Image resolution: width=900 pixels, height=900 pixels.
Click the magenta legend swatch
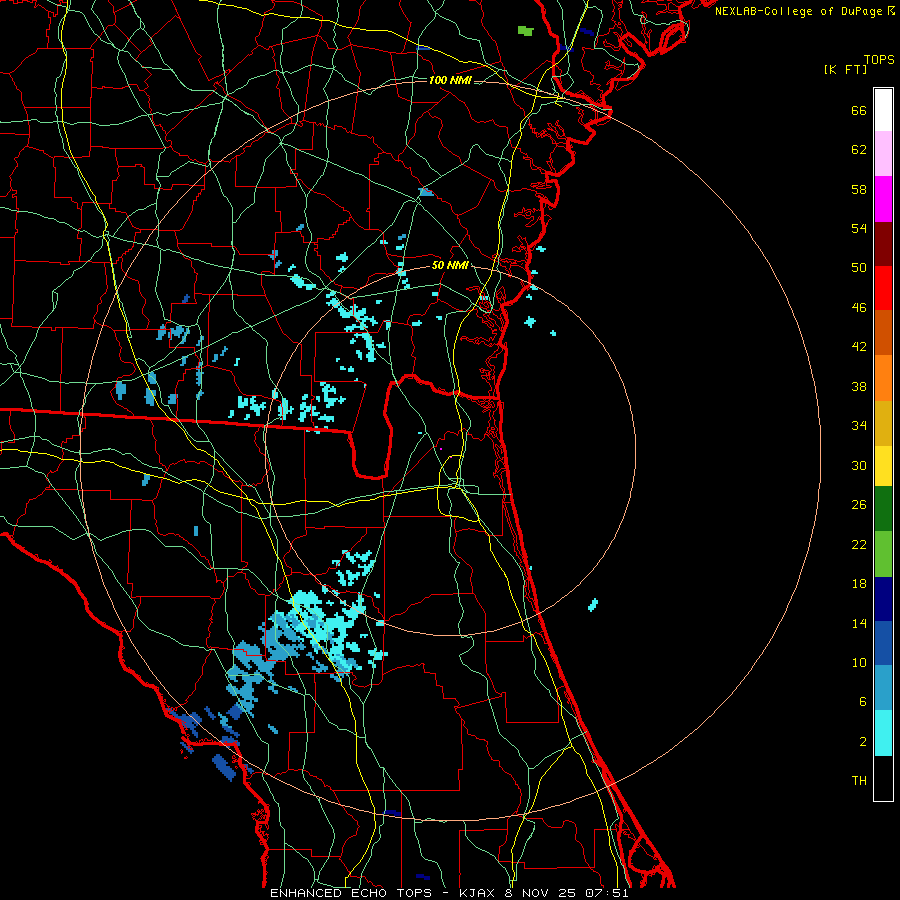(883, 199)
